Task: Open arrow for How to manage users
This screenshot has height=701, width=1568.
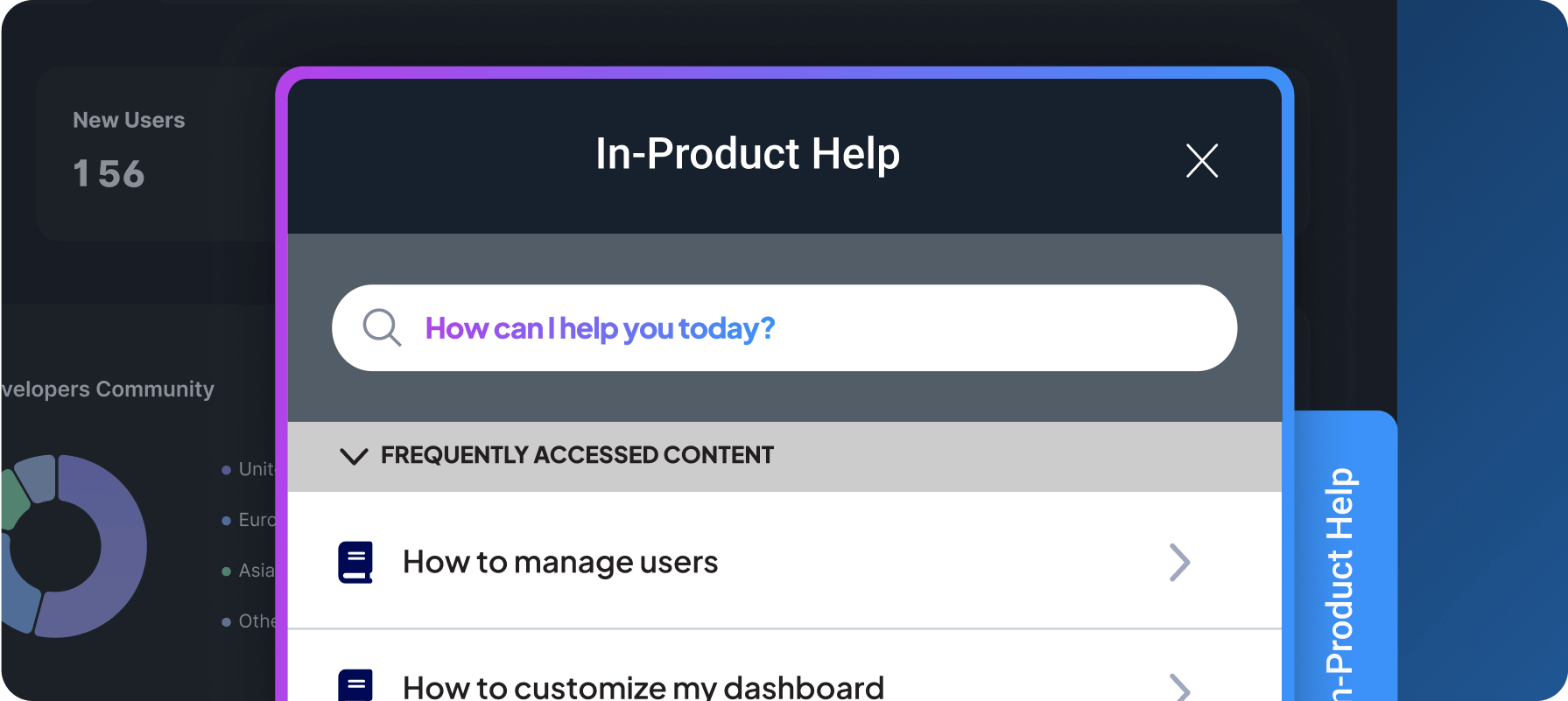Action: (1179, 562)
